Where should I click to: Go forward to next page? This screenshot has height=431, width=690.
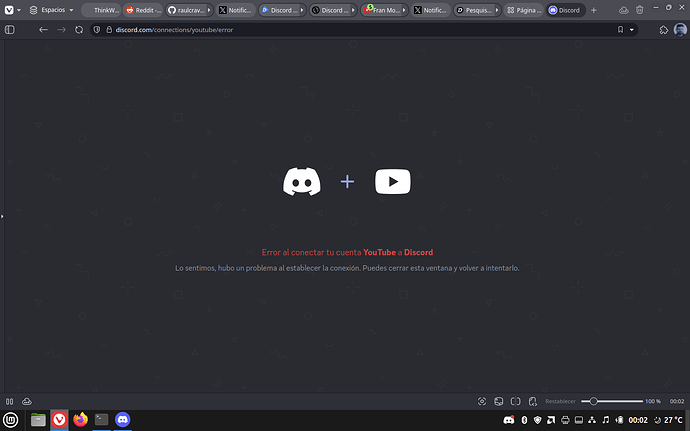coord(61,29)
